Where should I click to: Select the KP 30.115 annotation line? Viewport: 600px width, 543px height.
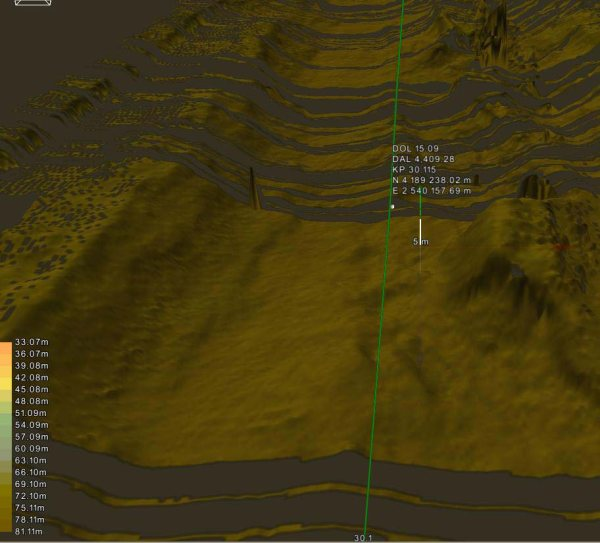[414, 170]
